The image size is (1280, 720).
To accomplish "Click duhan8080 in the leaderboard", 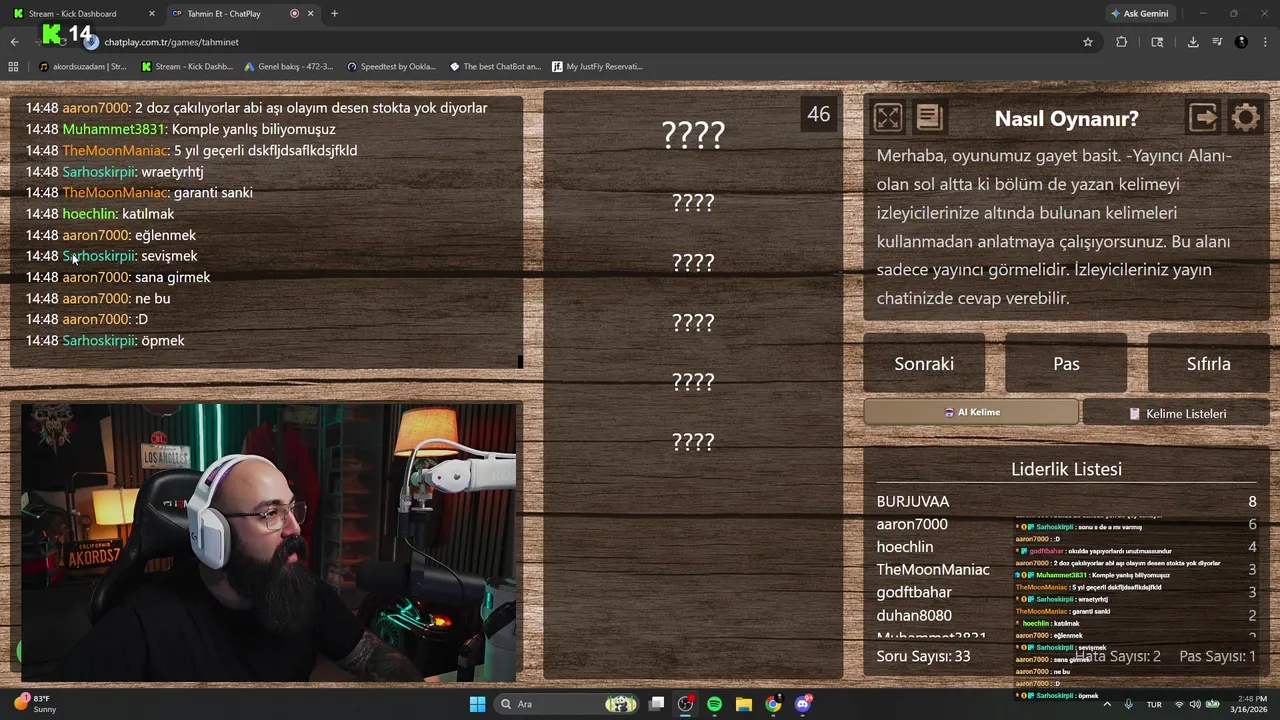I will (914, 615).
